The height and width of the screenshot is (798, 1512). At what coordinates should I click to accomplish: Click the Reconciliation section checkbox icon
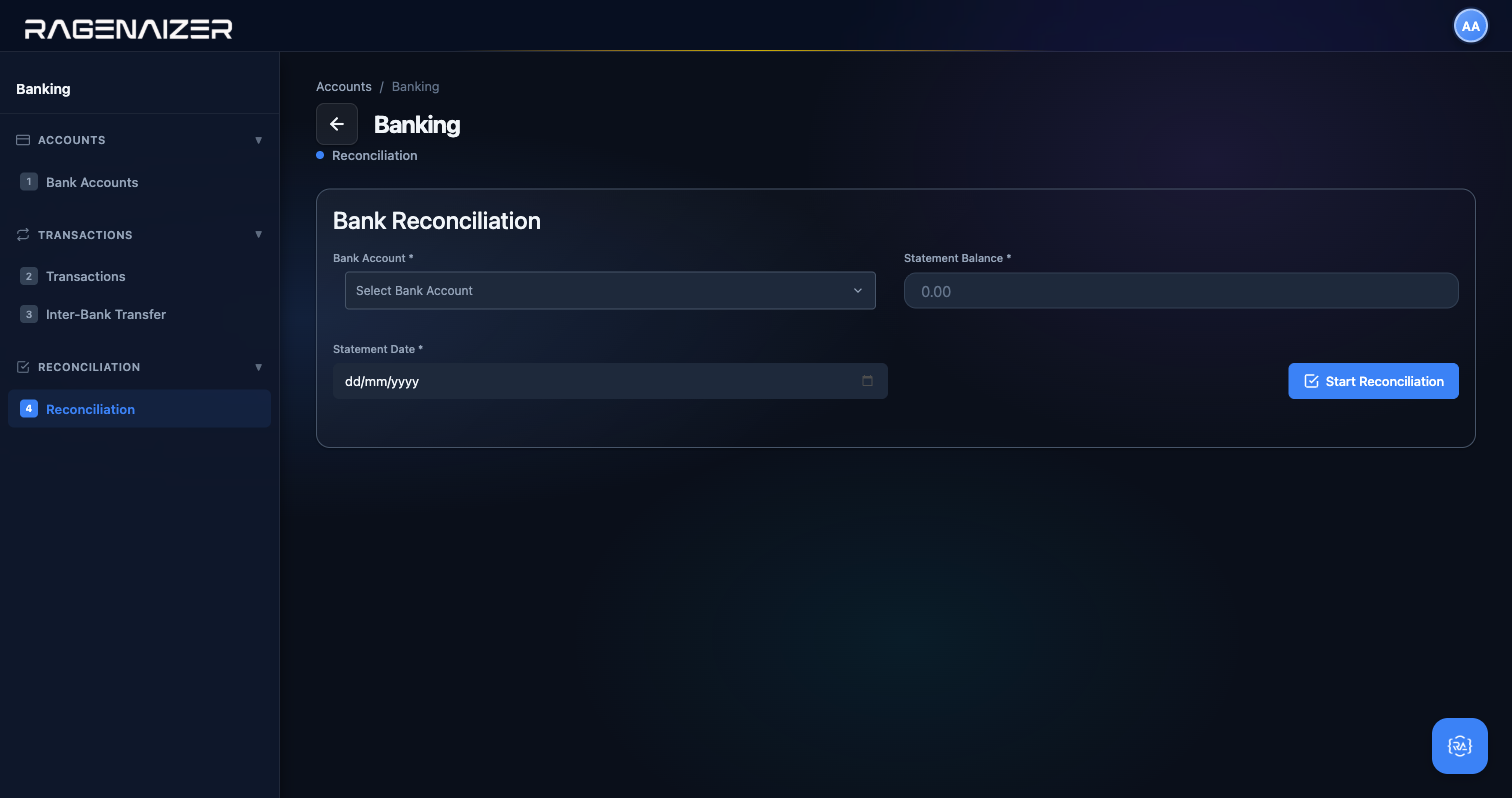pyautogui.click(x=23, y=367)
